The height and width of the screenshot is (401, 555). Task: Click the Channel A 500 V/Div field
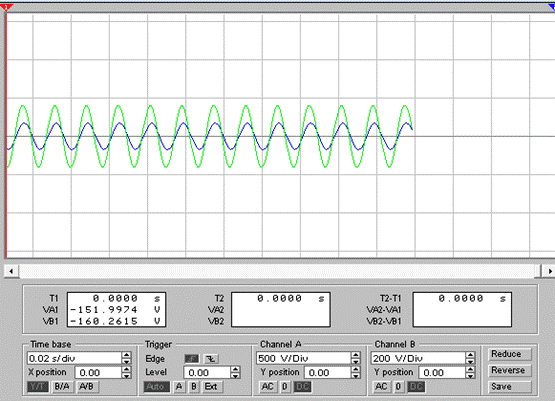click(303, 359)
